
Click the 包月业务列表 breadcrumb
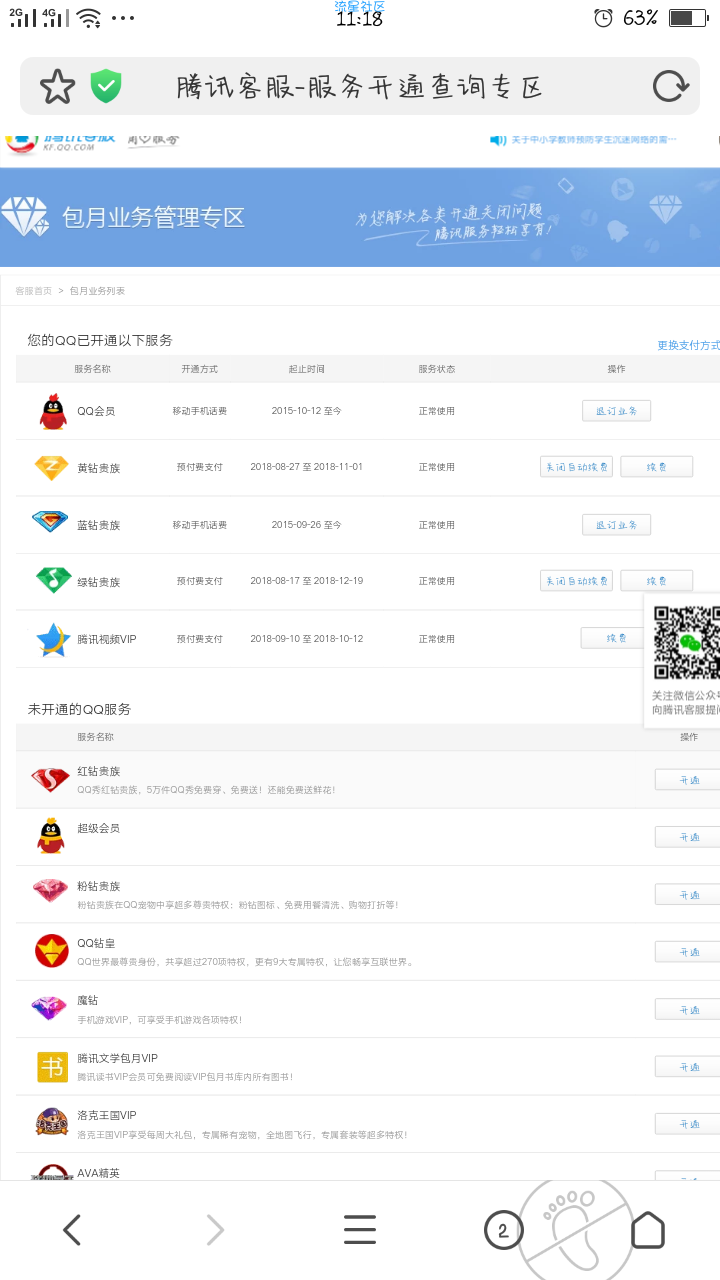click(97, 291)
